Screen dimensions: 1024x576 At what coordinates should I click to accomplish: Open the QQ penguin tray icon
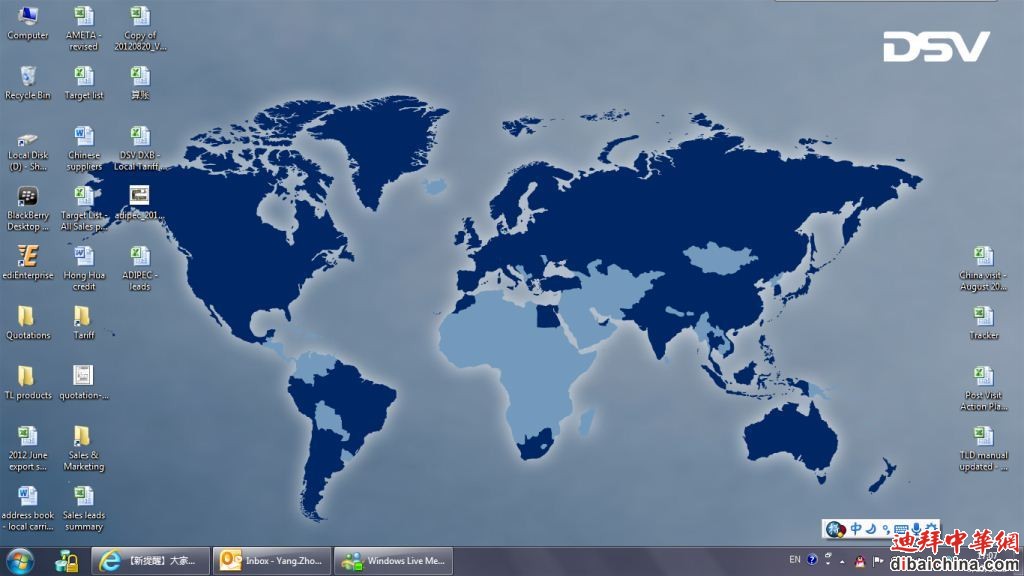[x=859, y=561]
